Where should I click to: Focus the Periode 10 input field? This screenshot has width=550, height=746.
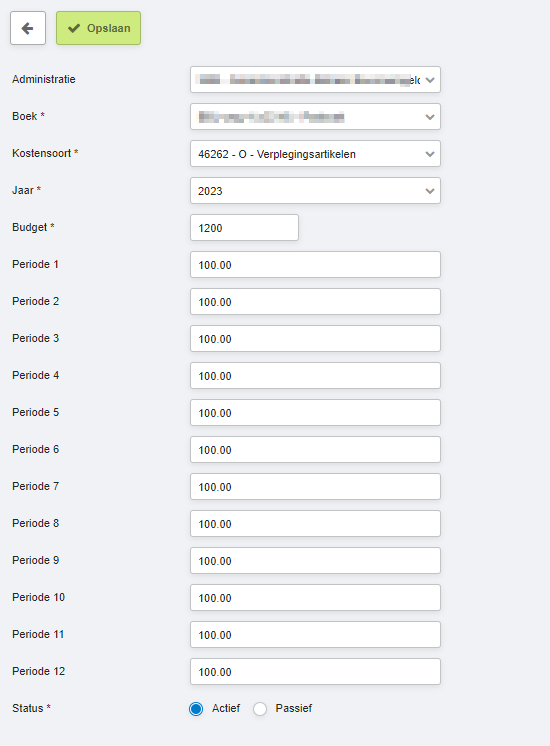tap(315, 598)
